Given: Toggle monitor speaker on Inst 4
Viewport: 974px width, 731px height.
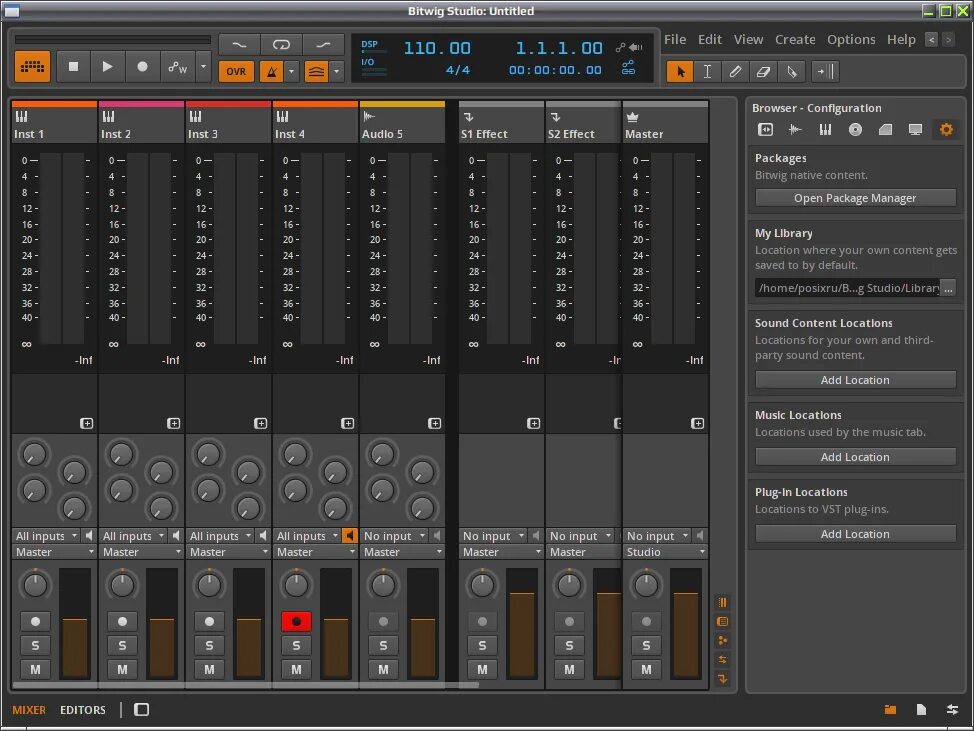Looking at the screenshot, I should [350, 535].
